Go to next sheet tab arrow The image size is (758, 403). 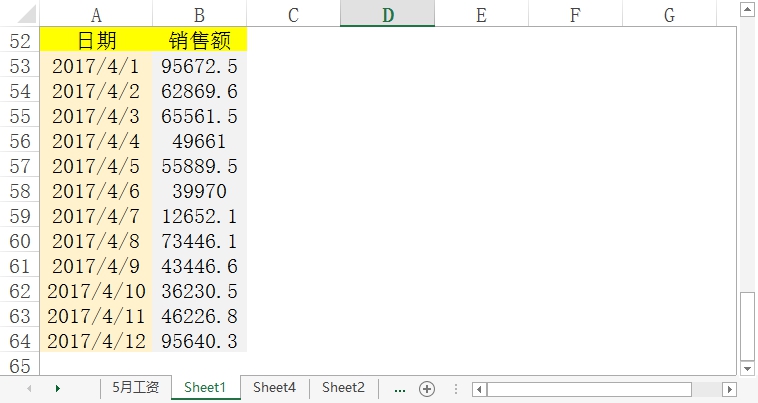click(x=58, y=388)
